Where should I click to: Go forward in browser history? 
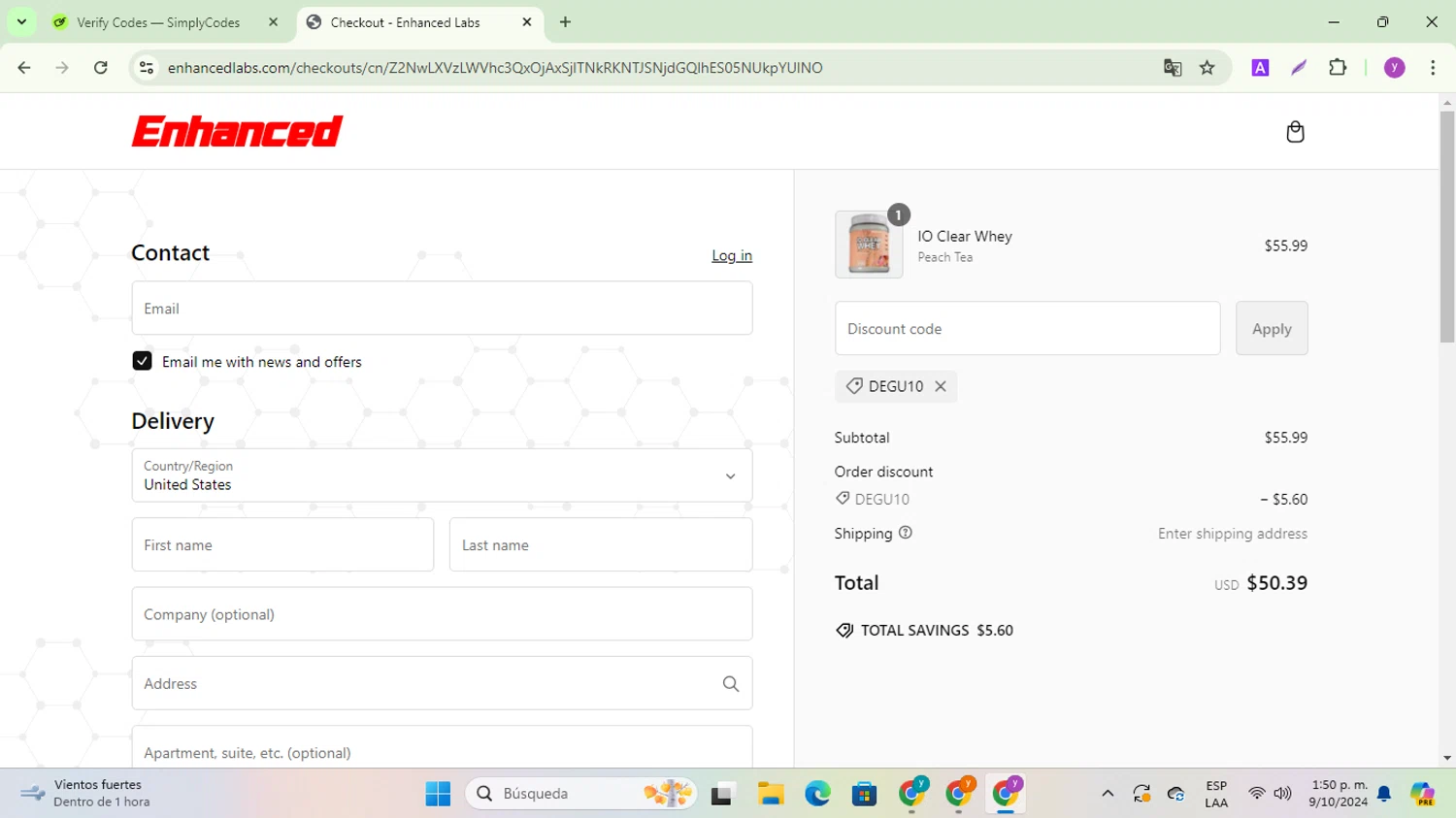(62, 68)
